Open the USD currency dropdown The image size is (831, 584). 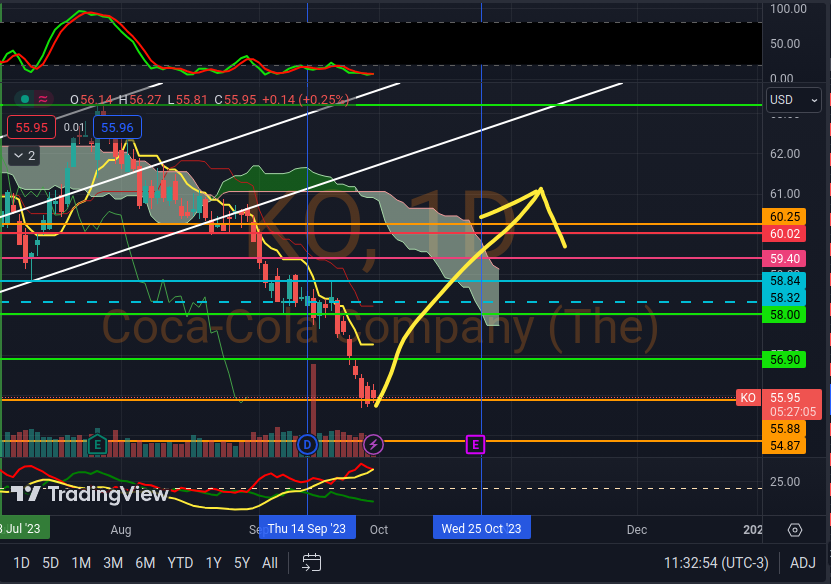pyautogui.click(x=794, y=100)
